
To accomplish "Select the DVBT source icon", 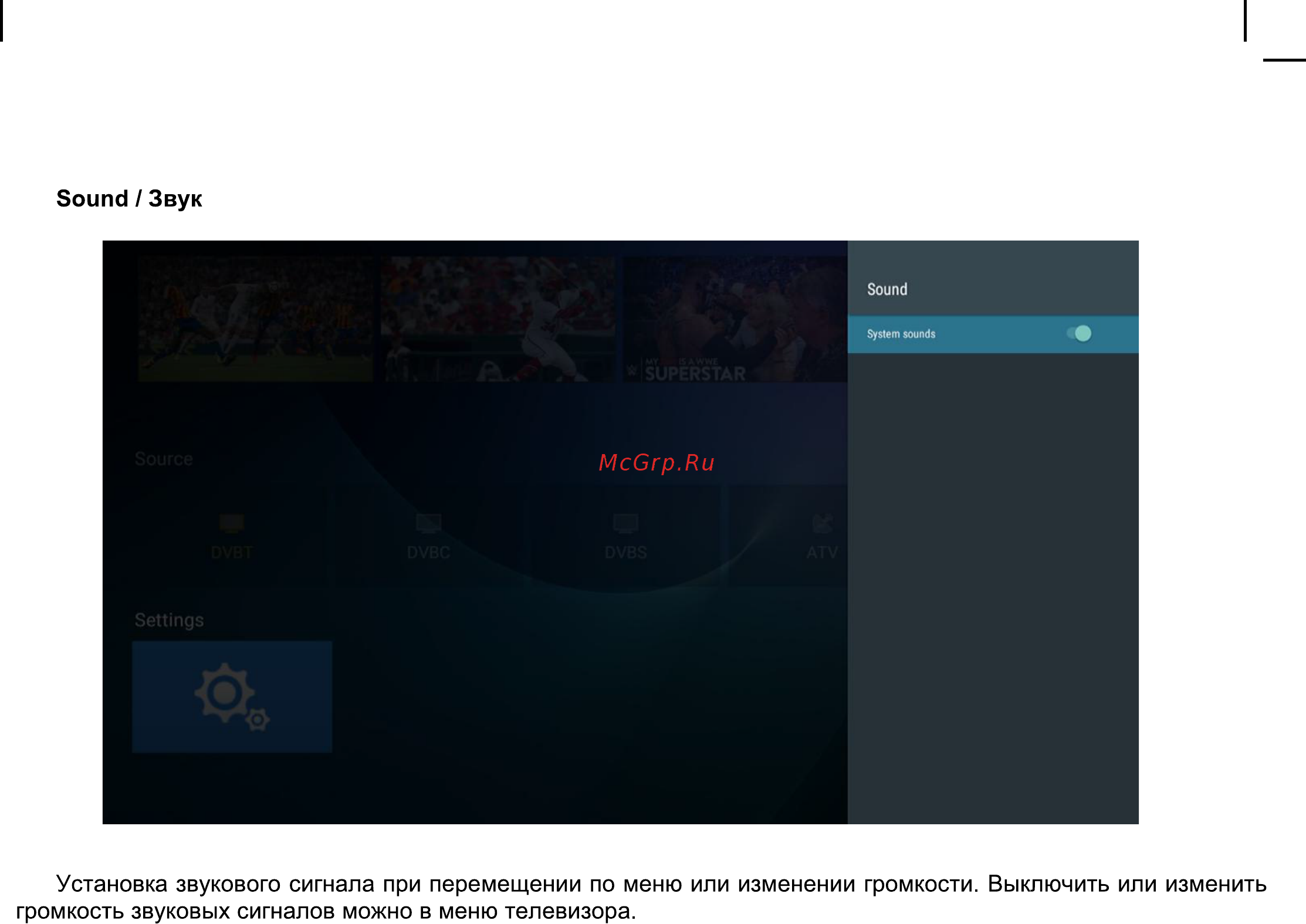I will click(x=232, y=522).
